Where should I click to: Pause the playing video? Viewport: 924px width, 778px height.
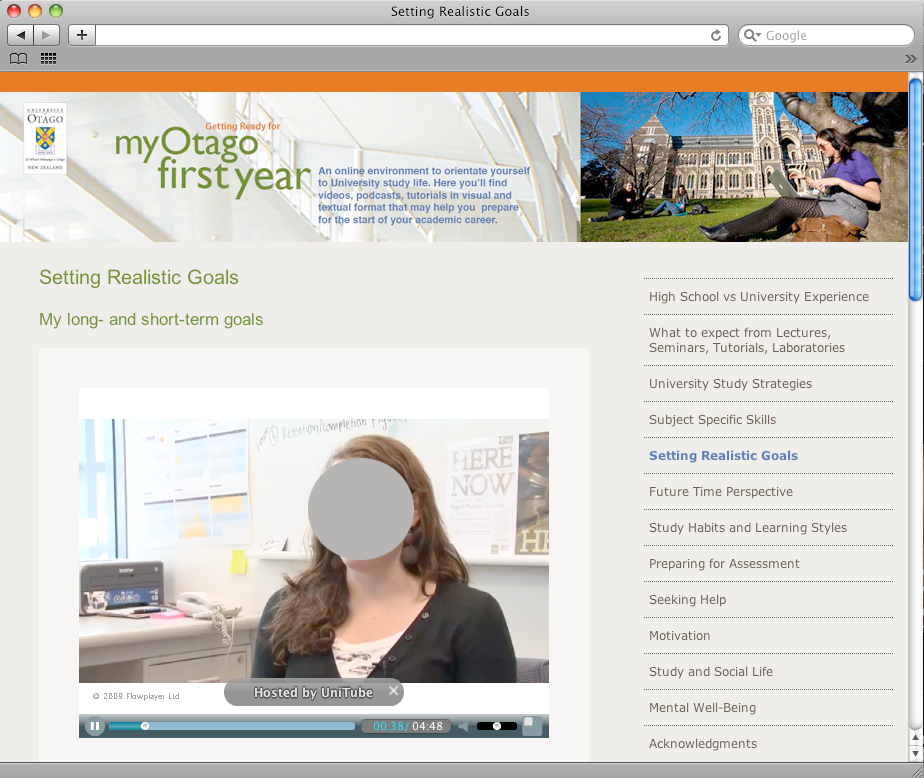(94, 726)
